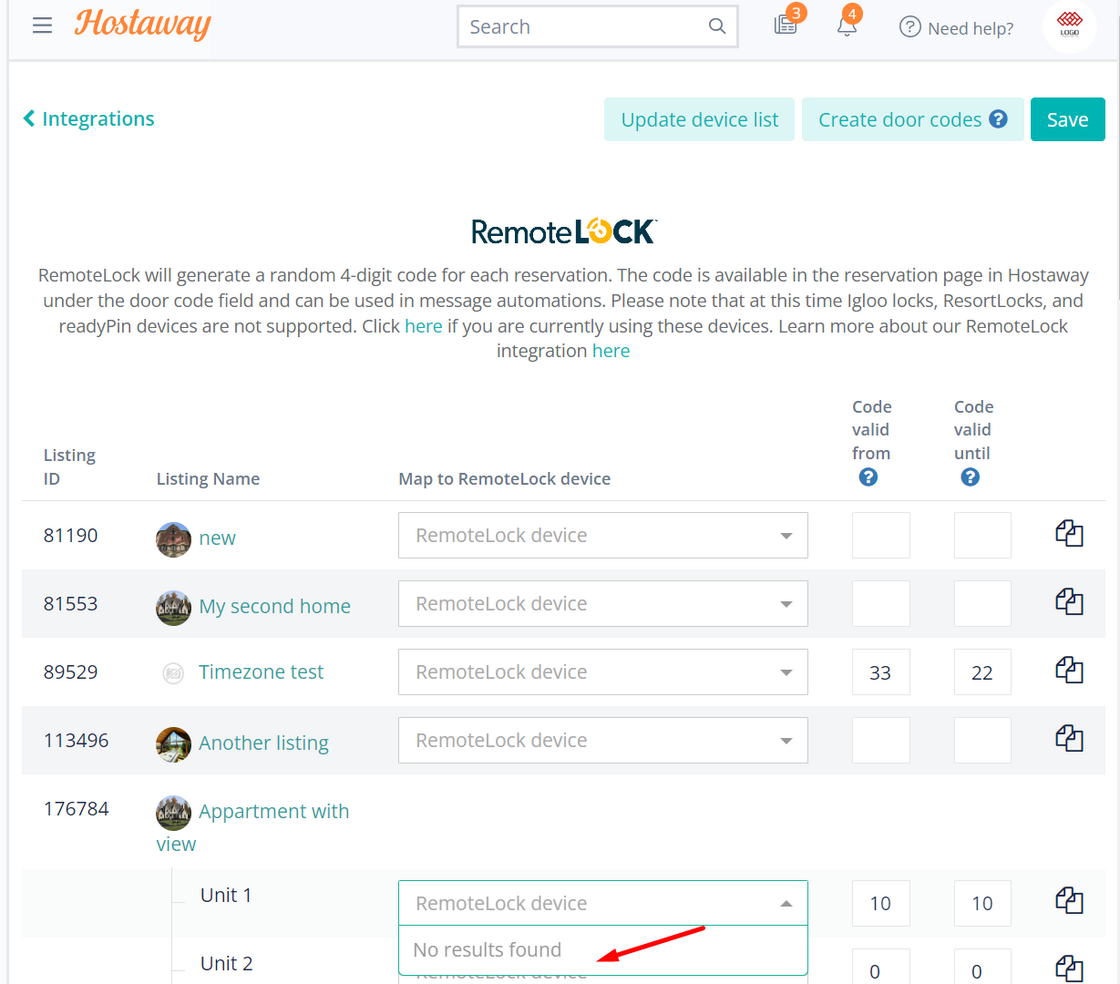The height and width of the screenshot is (984, 1120).
Task: Go back to Integrations
Action: point(88,118)
